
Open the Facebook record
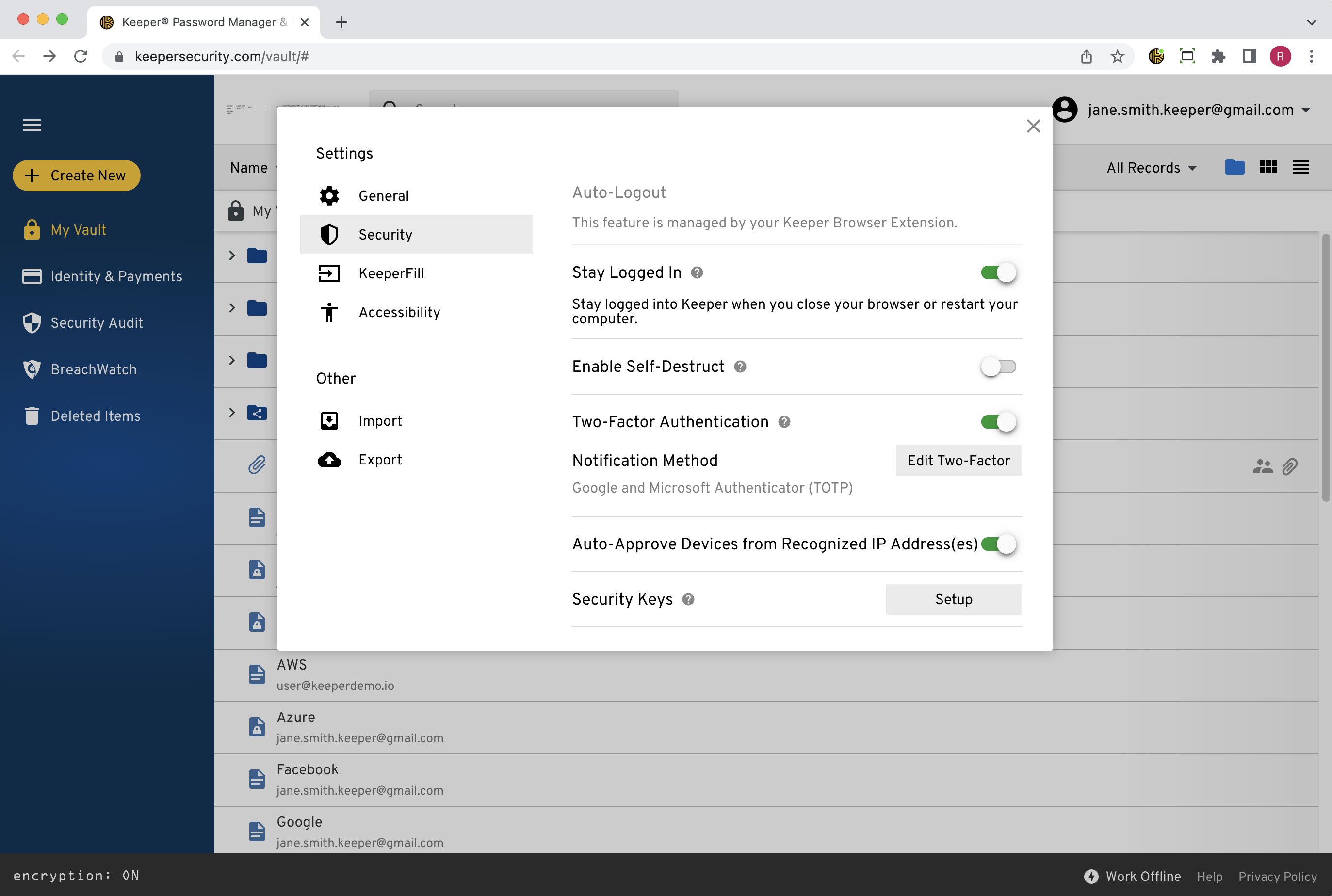pyautogui.click(x=766, y=780)
